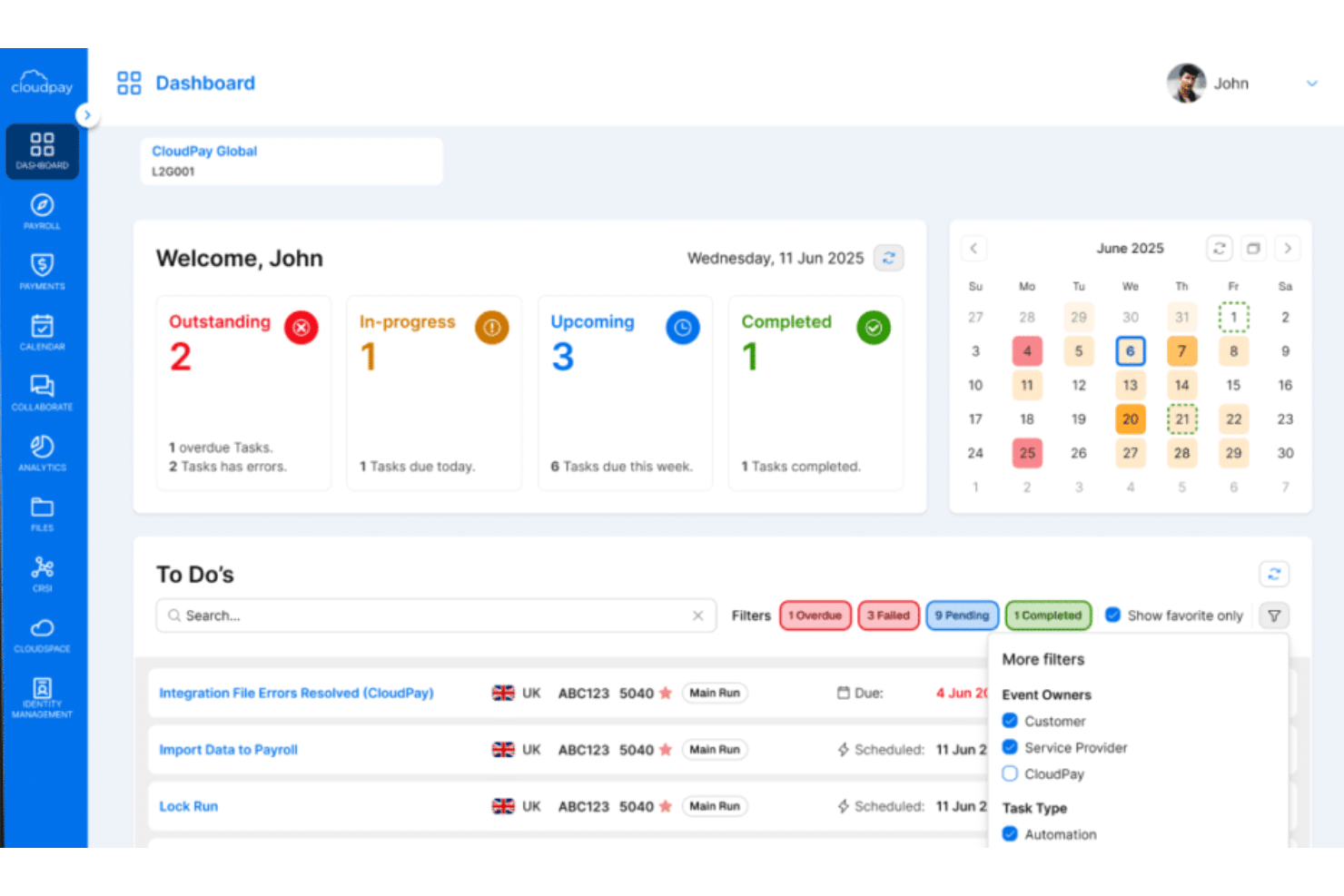Open the CRSI section

42,574
